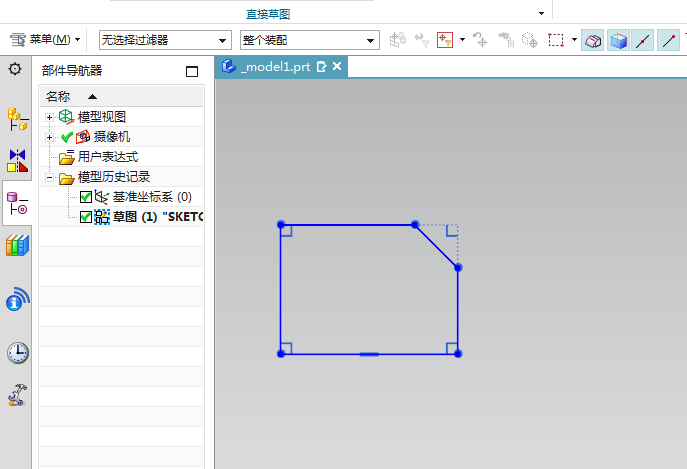
Task: Open the HD3D Tools info icon
Action: point(17,299)
